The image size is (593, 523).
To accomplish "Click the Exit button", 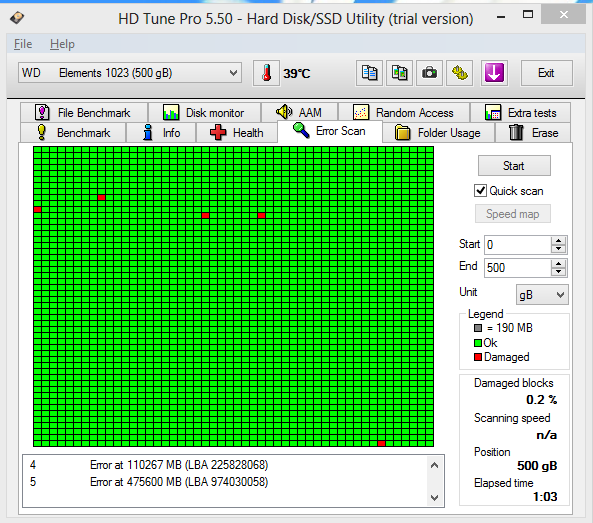I will click(546, 73).
